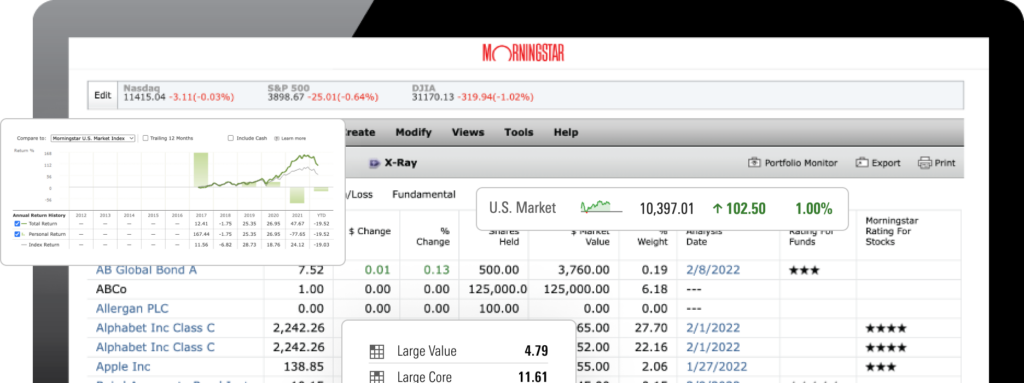Viewport: 1024px width, 383px height.
Task: Open X-Ray via its purple icon
Action: 374,163
